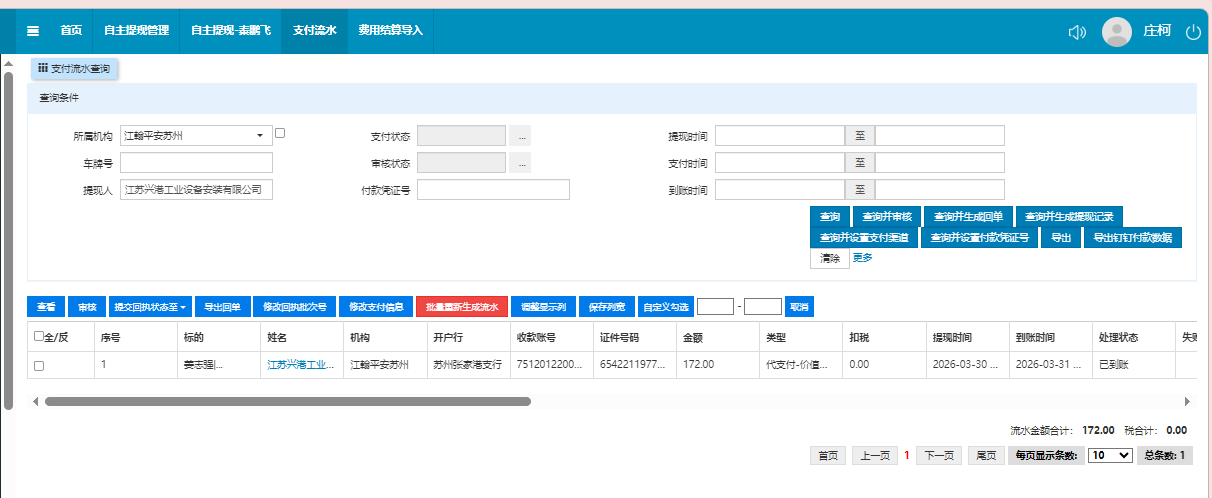Image resolution: width=1212 pixels, height=498 pixels.
Task: Click the 车牌号 input field
Action: point(196,163)
